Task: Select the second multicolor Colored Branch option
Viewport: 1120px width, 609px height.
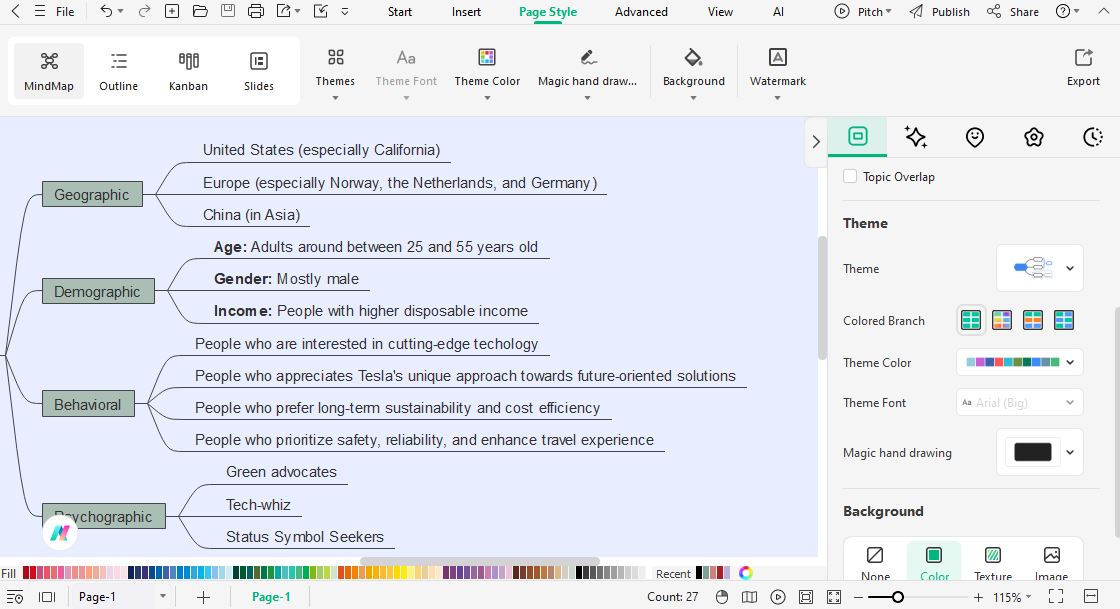Action: click(x=1002, y=320)
